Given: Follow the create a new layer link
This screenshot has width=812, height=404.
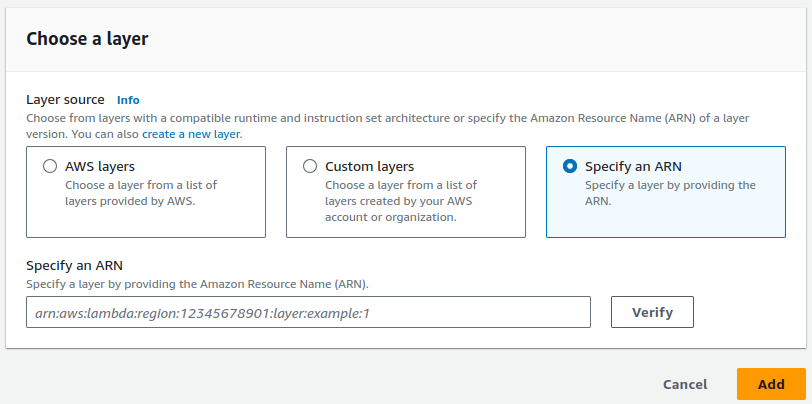Looking at the screenshot, I should [x=191, y=134].
